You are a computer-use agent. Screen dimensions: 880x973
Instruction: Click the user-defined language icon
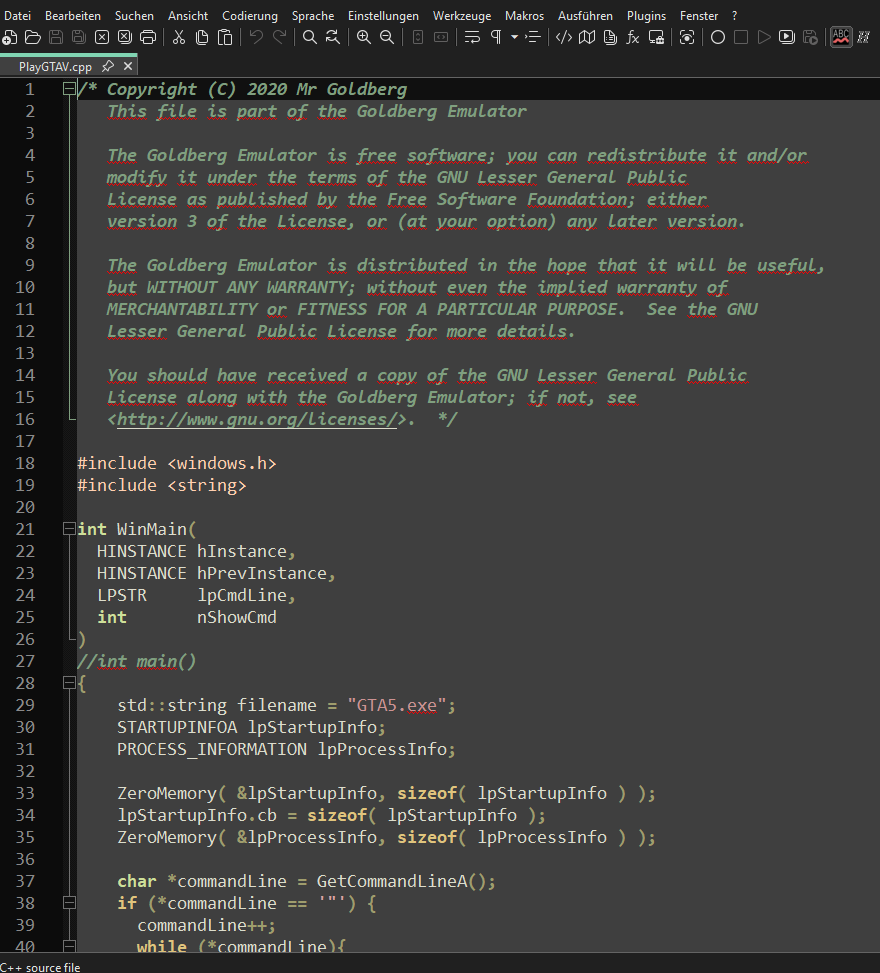pos(563,38)
